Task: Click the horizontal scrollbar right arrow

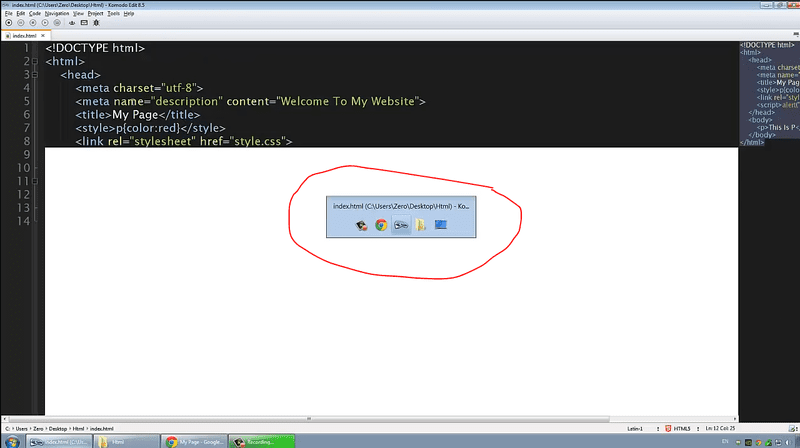Action: click(735, 419)
